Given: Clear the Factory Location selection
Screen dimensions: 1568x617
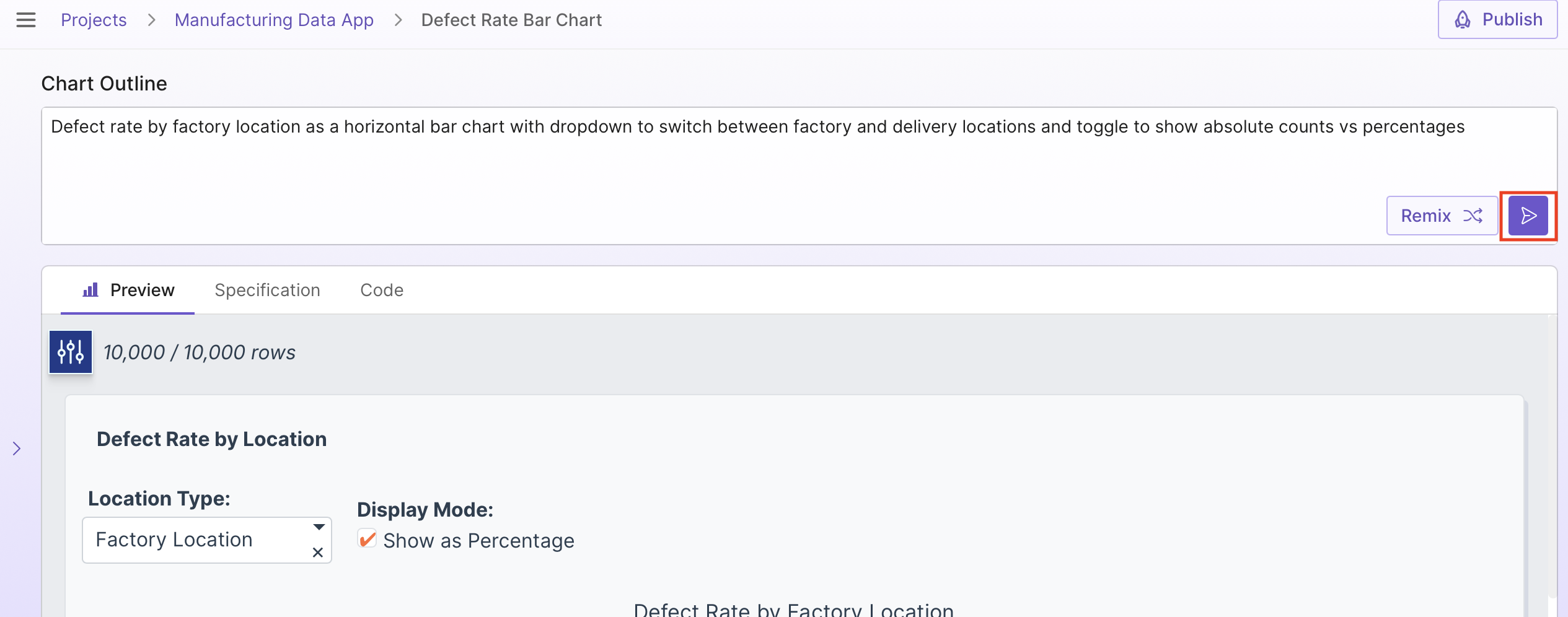Looking at the screenshot, I should click(318, 552).
